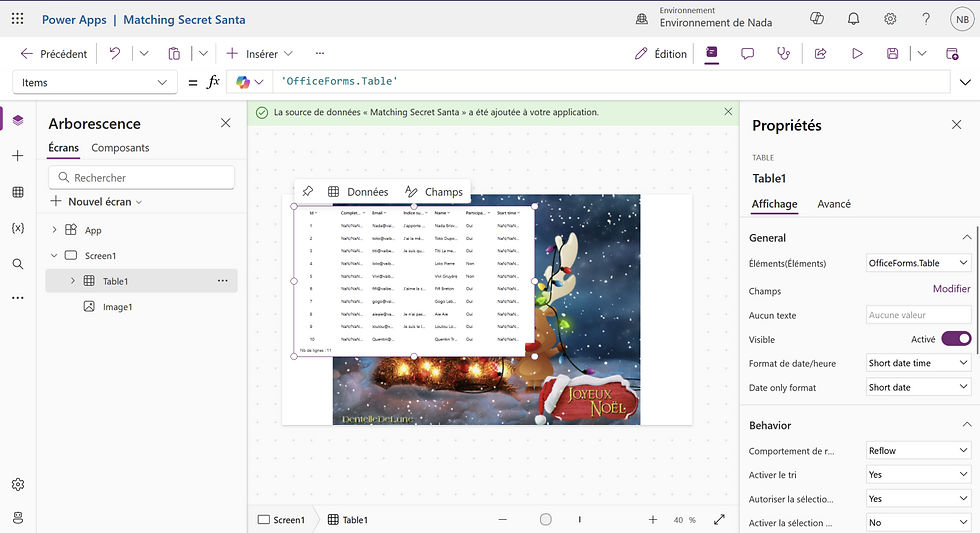
Task: Open the comments speech bubble icon
Action: (x=748, y=54)
